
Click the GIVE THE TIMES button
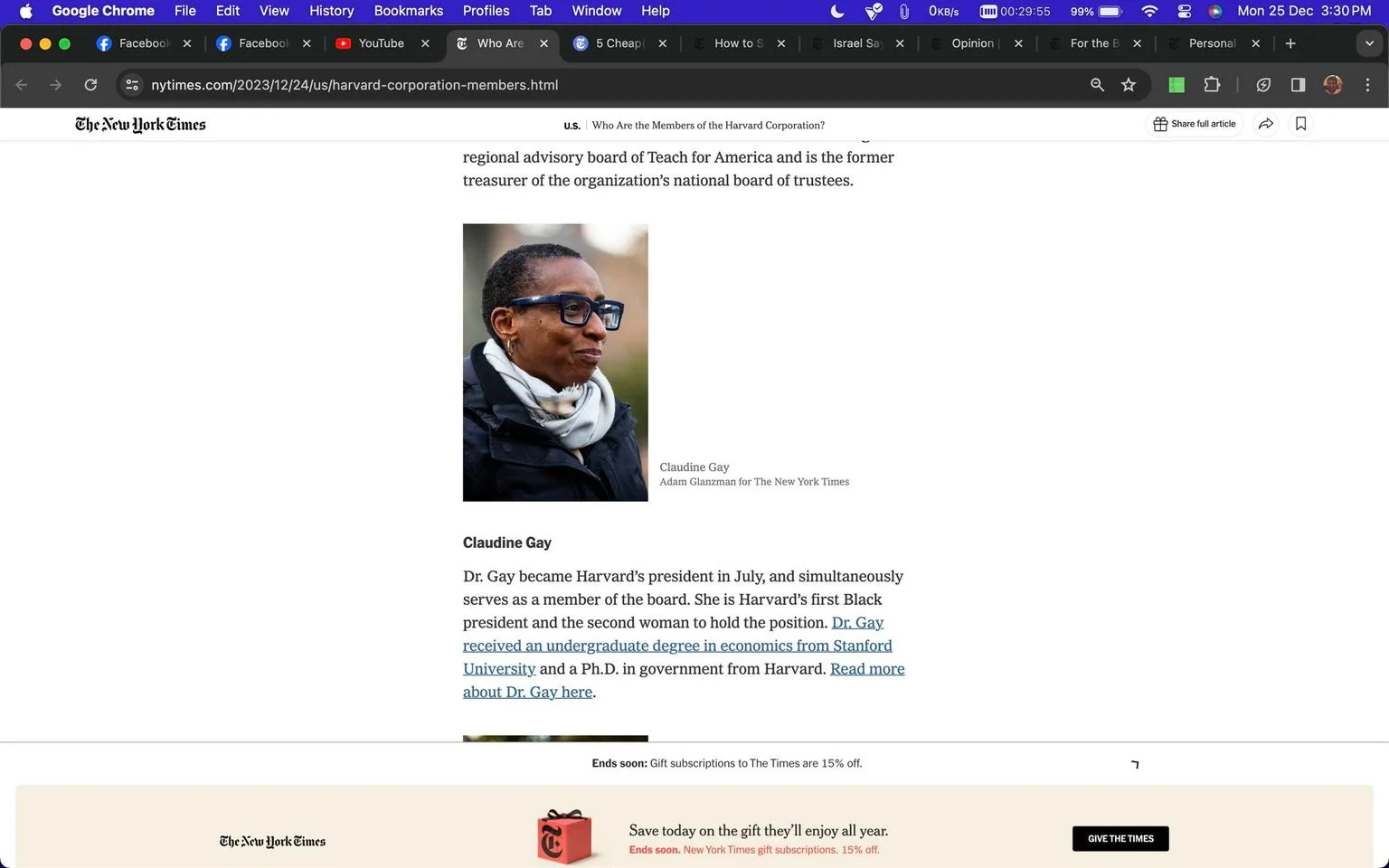click(1120, 838)
